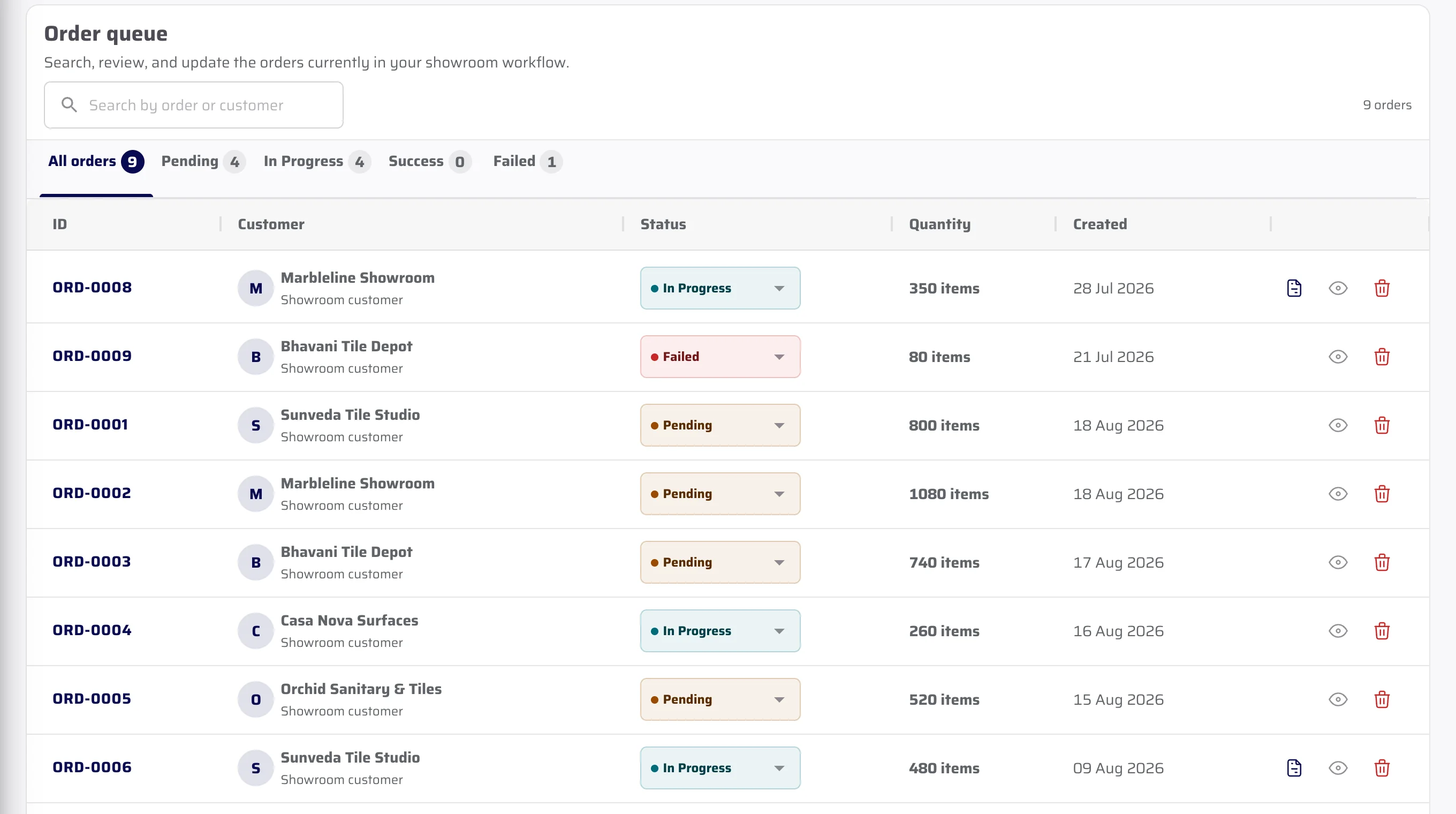The image size is (1456, 814).
Task: Click the '9 orders' count text
Action: point(1387,104)
